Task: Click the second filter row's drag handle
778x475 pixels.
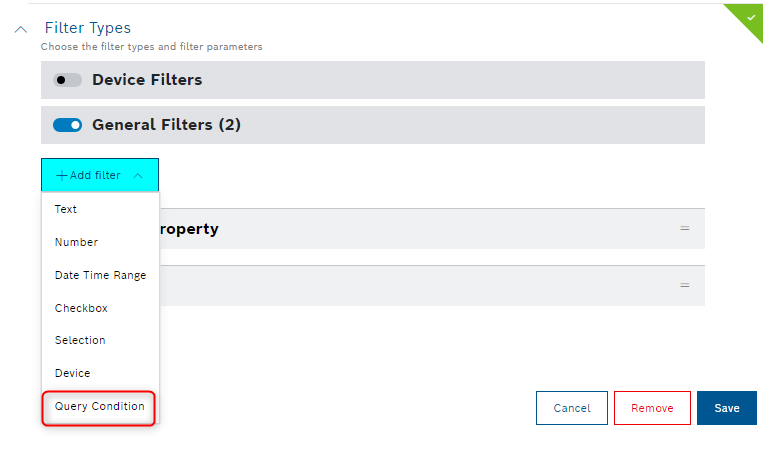Action: tap(685, 285)
